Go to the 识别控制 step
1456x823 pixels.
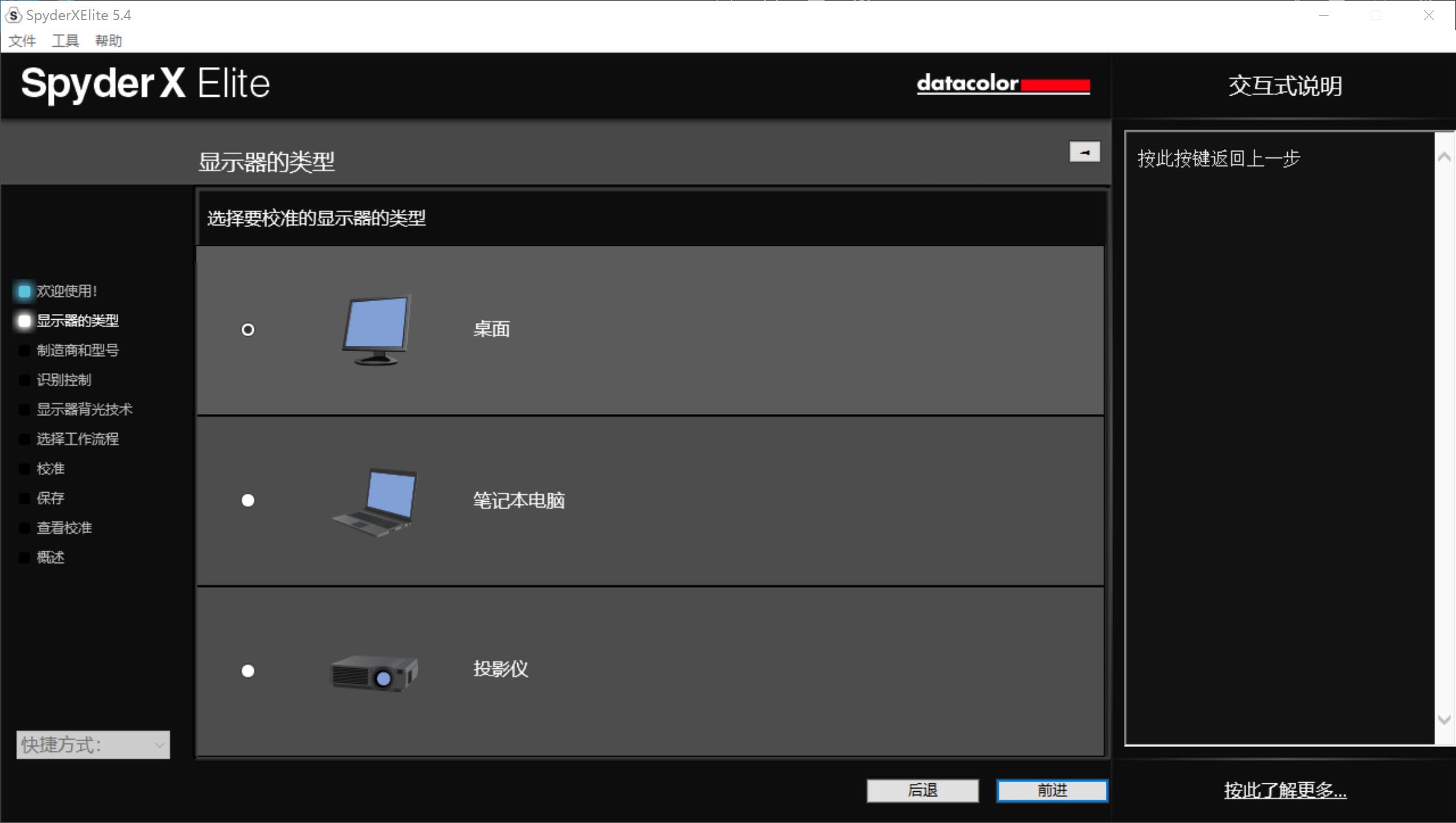point(64,380)
